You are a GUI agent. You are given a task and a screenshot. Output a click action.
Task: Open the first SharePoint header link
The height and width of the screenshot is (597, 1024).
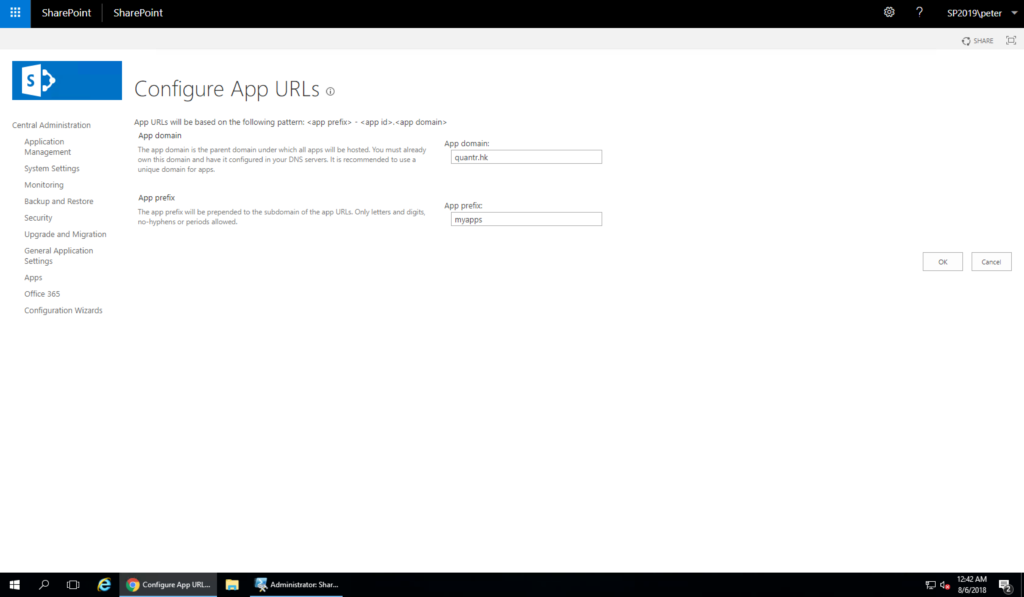point(67,13)
